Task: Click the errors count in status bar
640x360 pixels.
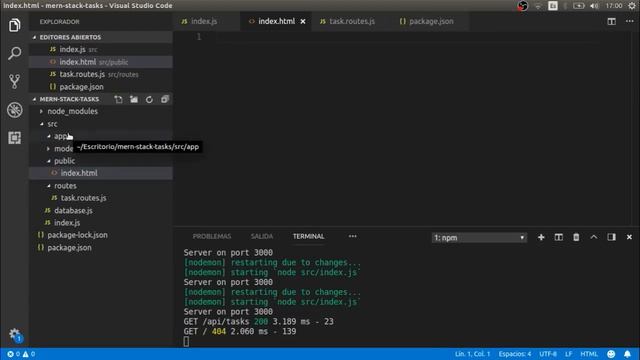Action: click(x=13, y=354)
